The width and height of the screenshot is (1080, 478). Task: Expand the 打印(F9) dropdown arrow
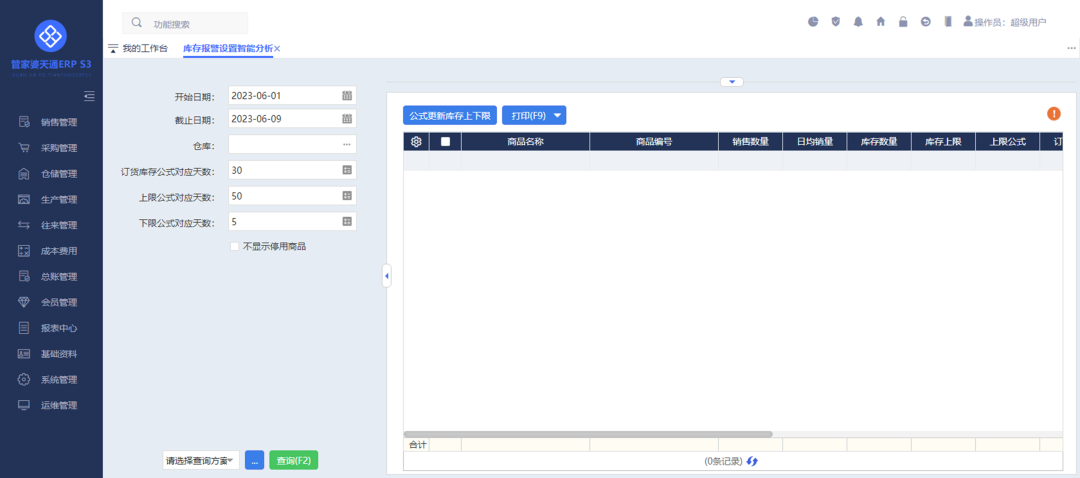pyautogui.click(x=558, y=116)
